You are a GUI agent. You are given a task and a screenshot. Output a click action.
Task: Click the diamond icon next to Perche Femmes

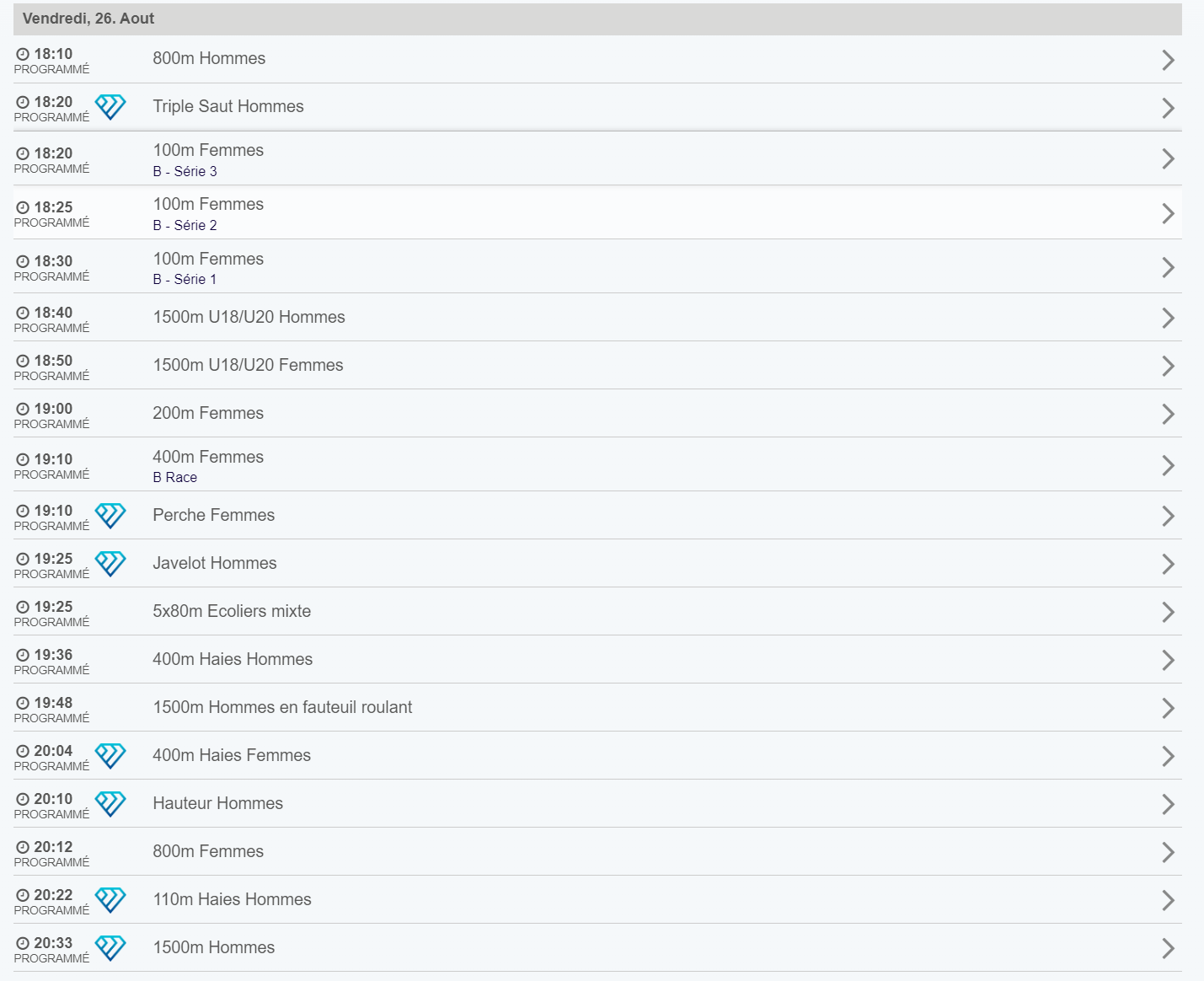click(x=110, y=516)
